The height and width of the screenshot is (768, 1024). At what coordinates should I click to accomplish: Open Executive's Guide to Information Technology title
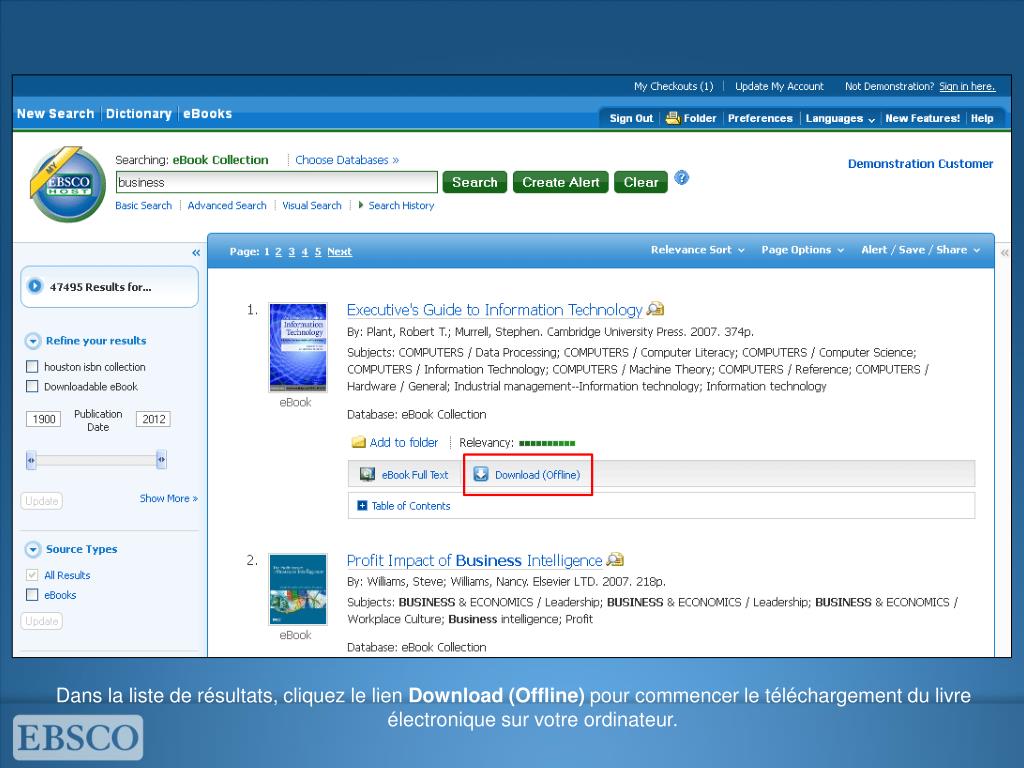click(494, 310)
